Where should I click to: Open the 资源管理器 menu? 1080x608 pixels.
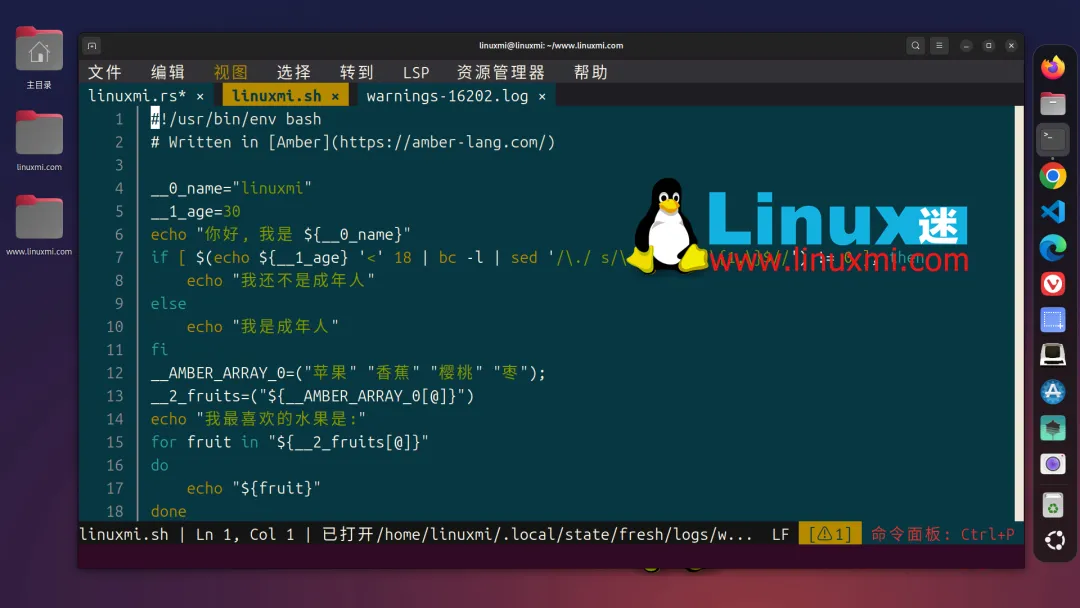point(501,72)
